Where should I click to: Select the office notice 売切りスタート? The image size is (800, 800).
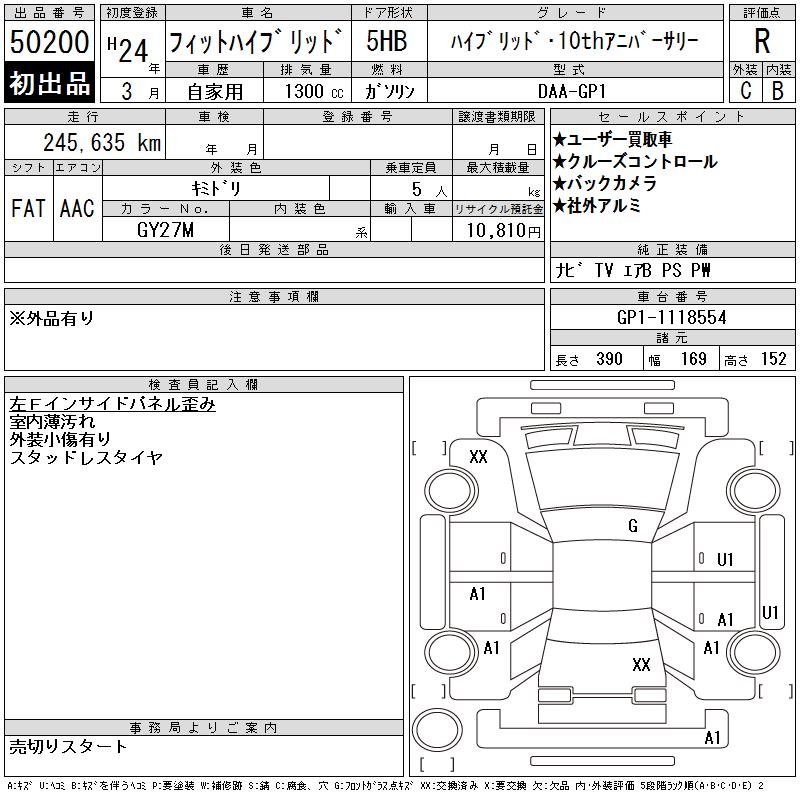[x=68, y=747]
